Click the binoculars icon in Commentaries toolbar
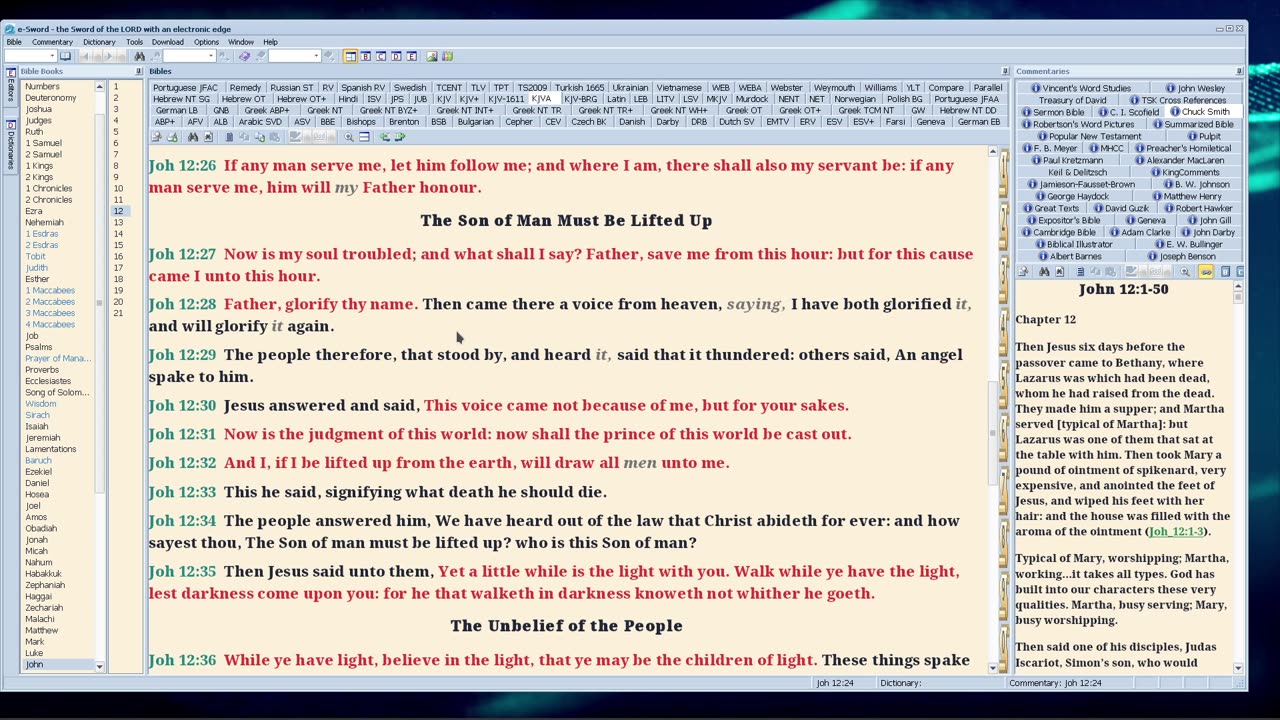The image size is (1280, 720). coord(1044,271)
